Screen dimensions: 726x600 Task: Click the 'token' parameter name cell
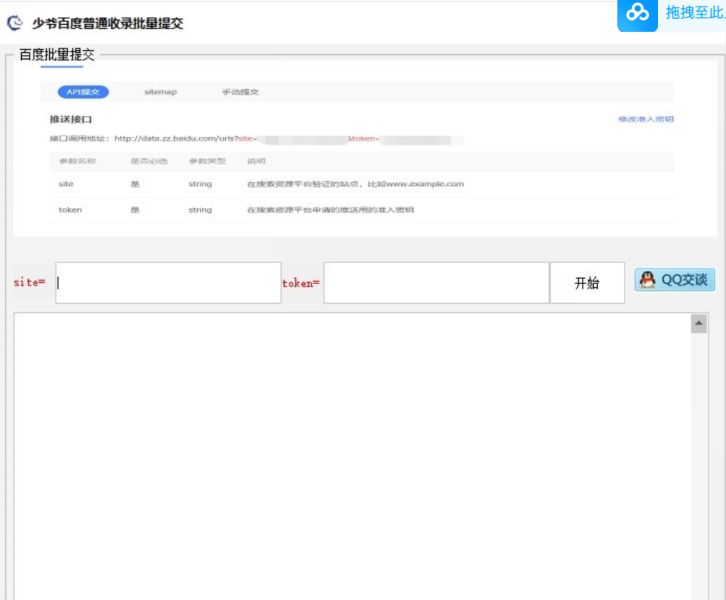(70, 210)
